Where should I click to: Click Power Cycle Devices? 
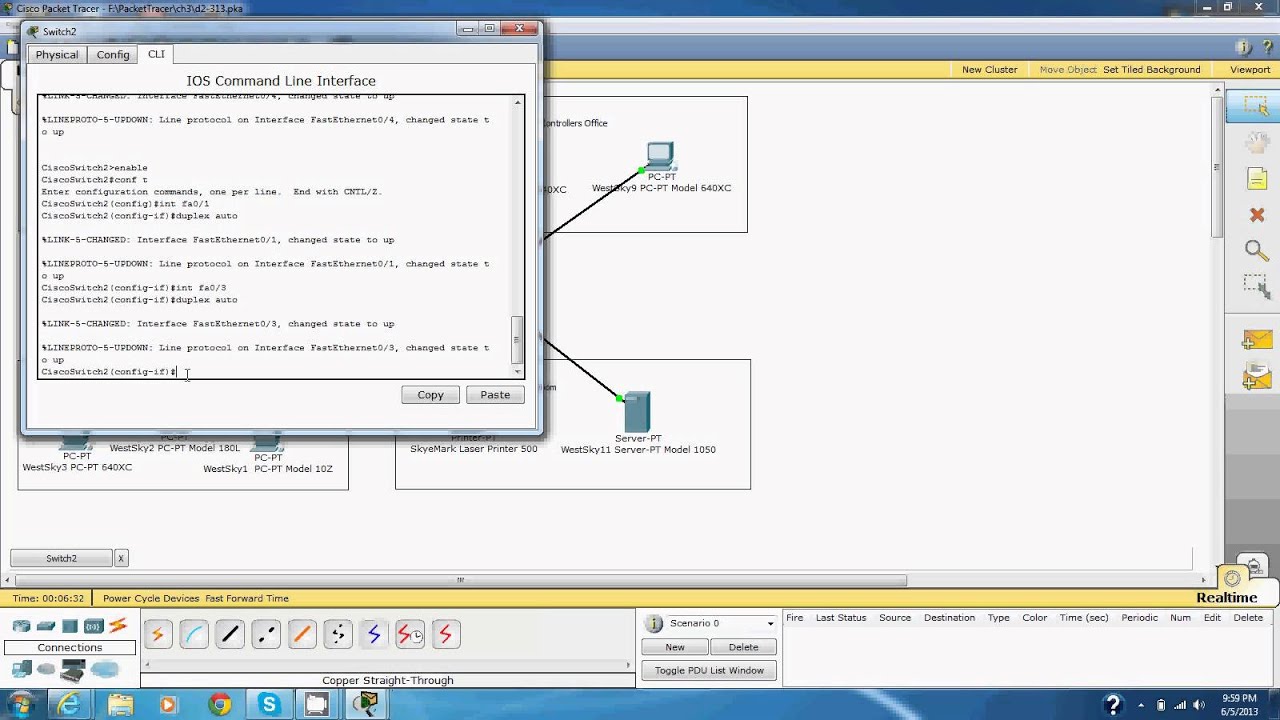pyautogui.click(x=151, y=598)
